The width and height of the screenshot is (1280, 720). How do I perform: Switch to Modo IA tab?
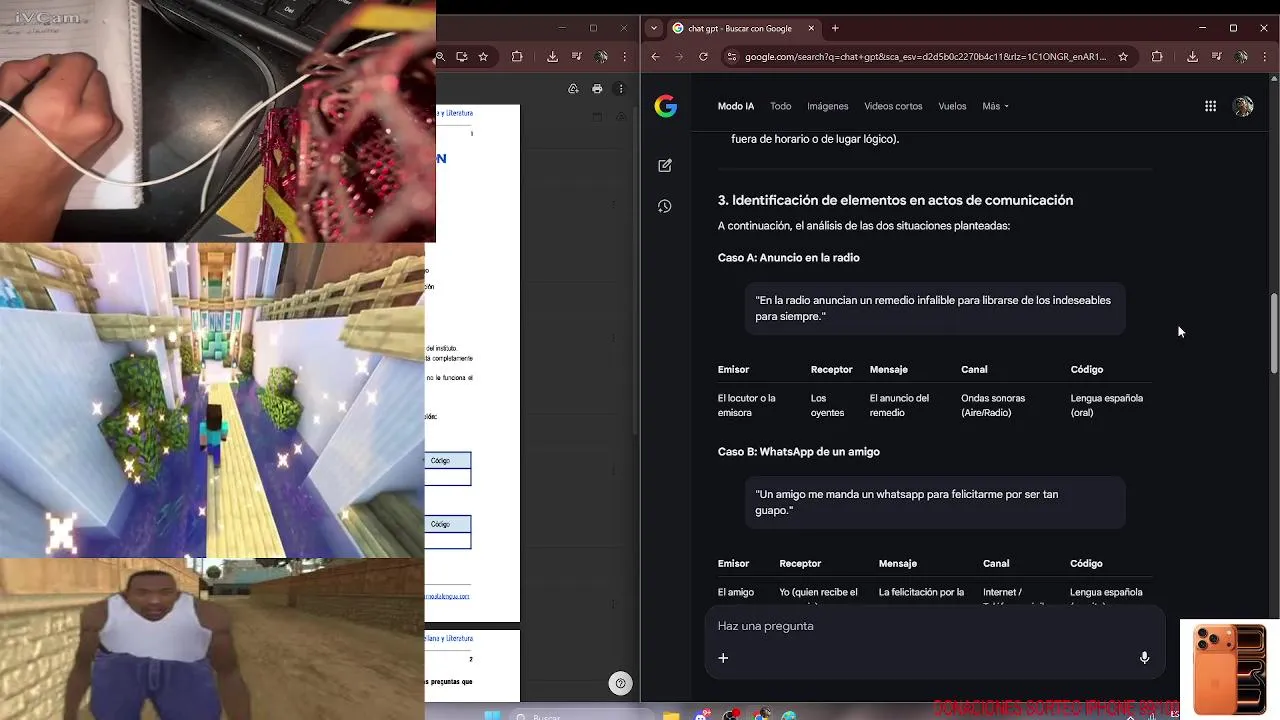pyautogui.click(x=736, y=106)
